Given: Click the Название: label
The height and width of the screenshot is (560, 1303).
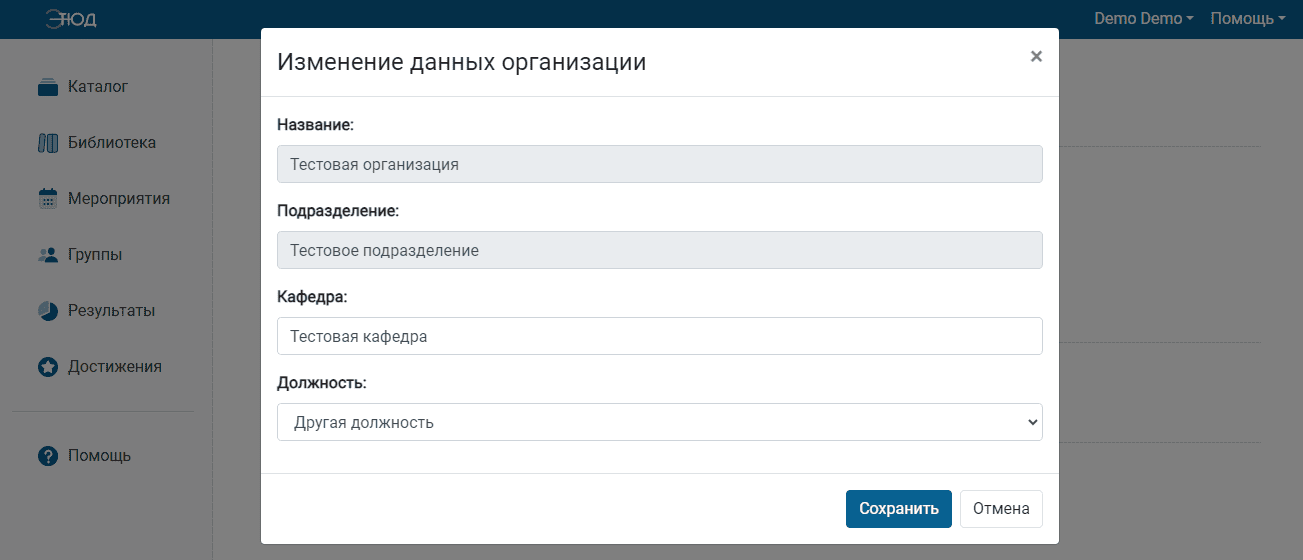Looking at the screenshot, I should coord(315,126).
